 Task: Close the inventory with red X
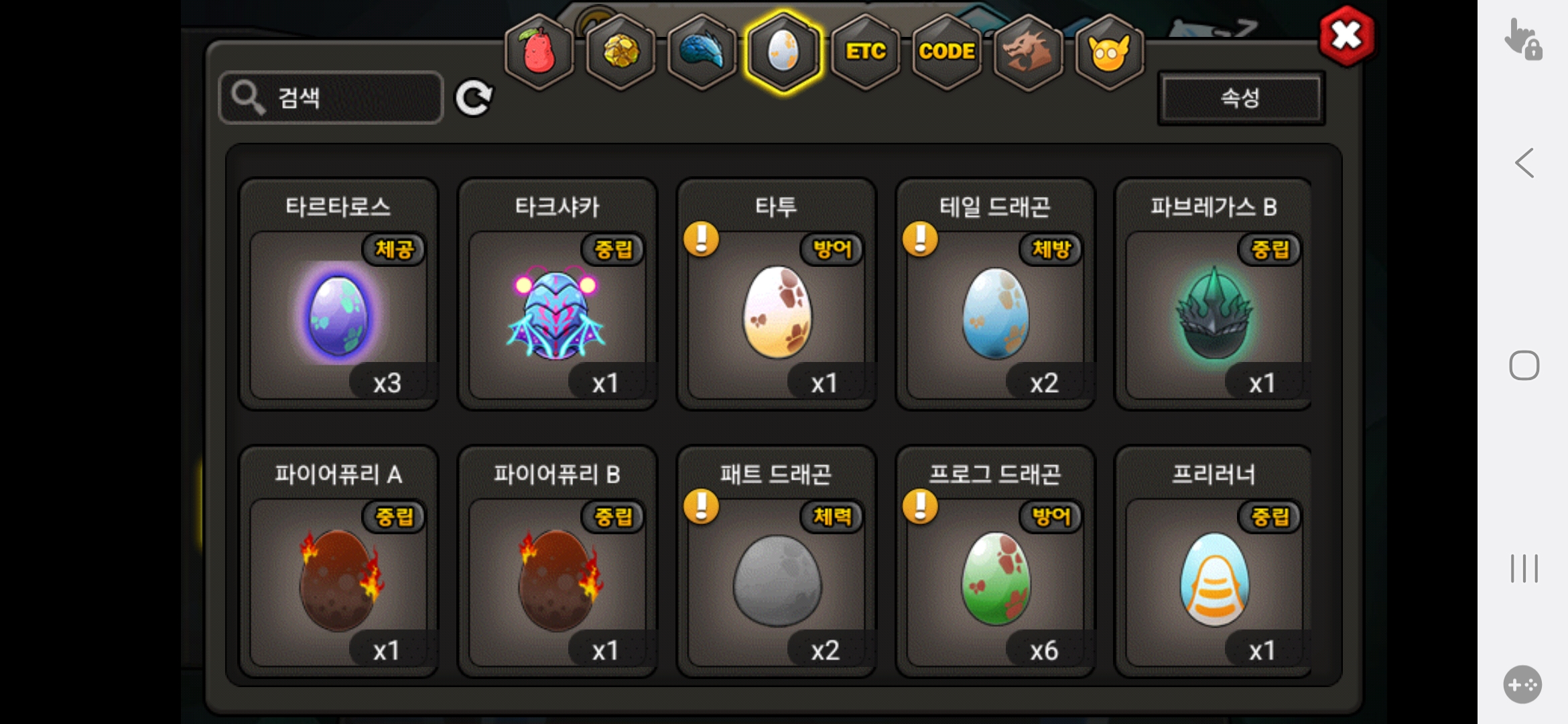coord(1347,36)
